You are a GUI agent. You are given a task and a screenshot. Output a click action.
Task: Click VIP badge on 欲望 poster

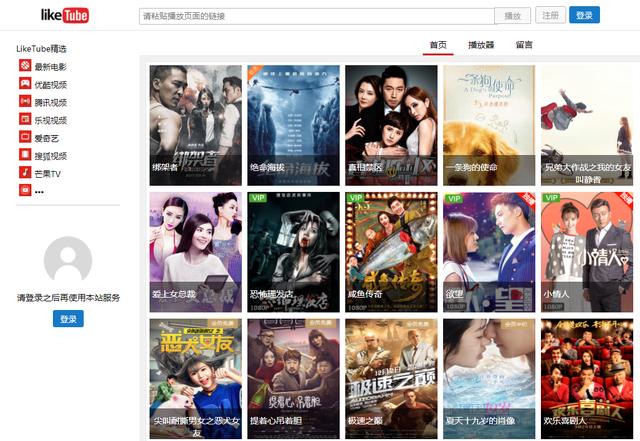453,198
